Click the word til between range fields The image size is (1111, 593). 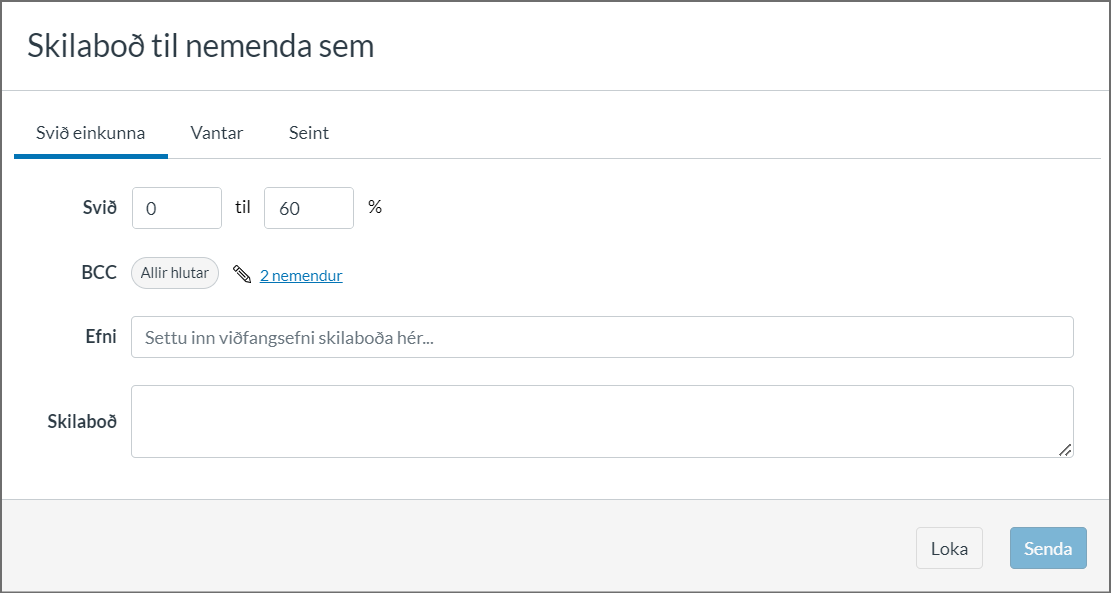[243, 207]
